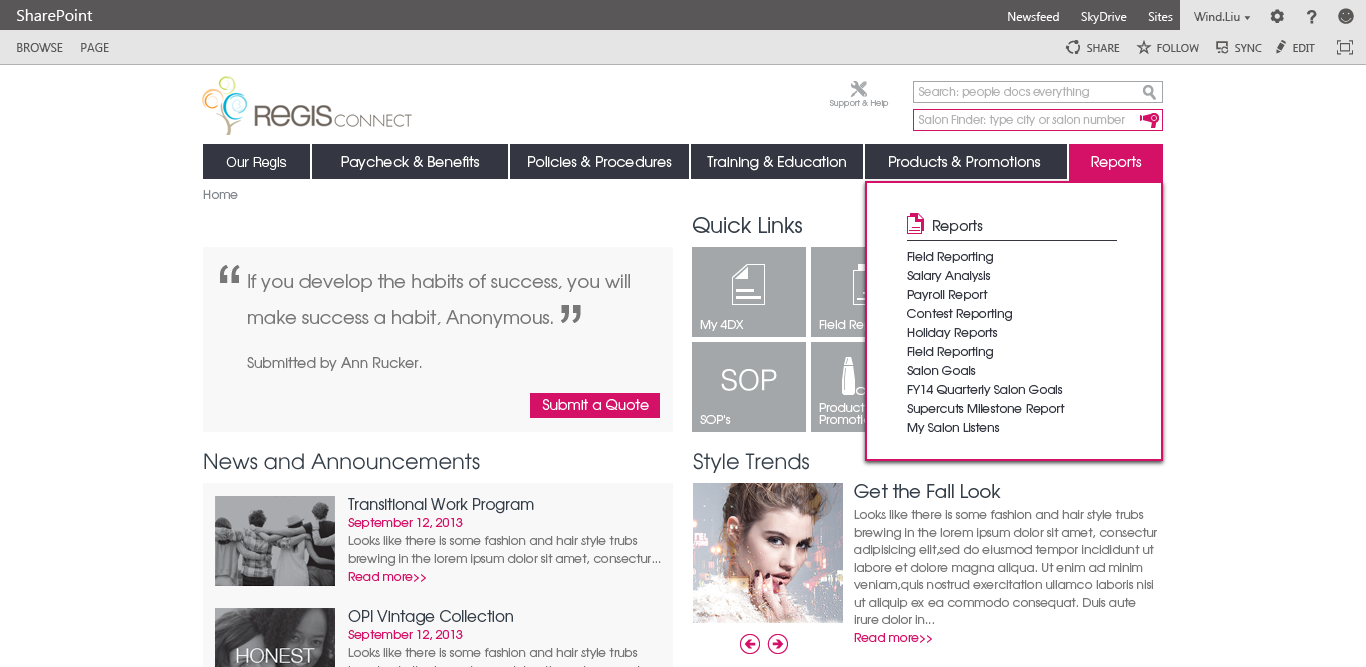Select Holiday Reports in Reports menu
Viewport: 1366px width, 667px height.
[952, 333]
